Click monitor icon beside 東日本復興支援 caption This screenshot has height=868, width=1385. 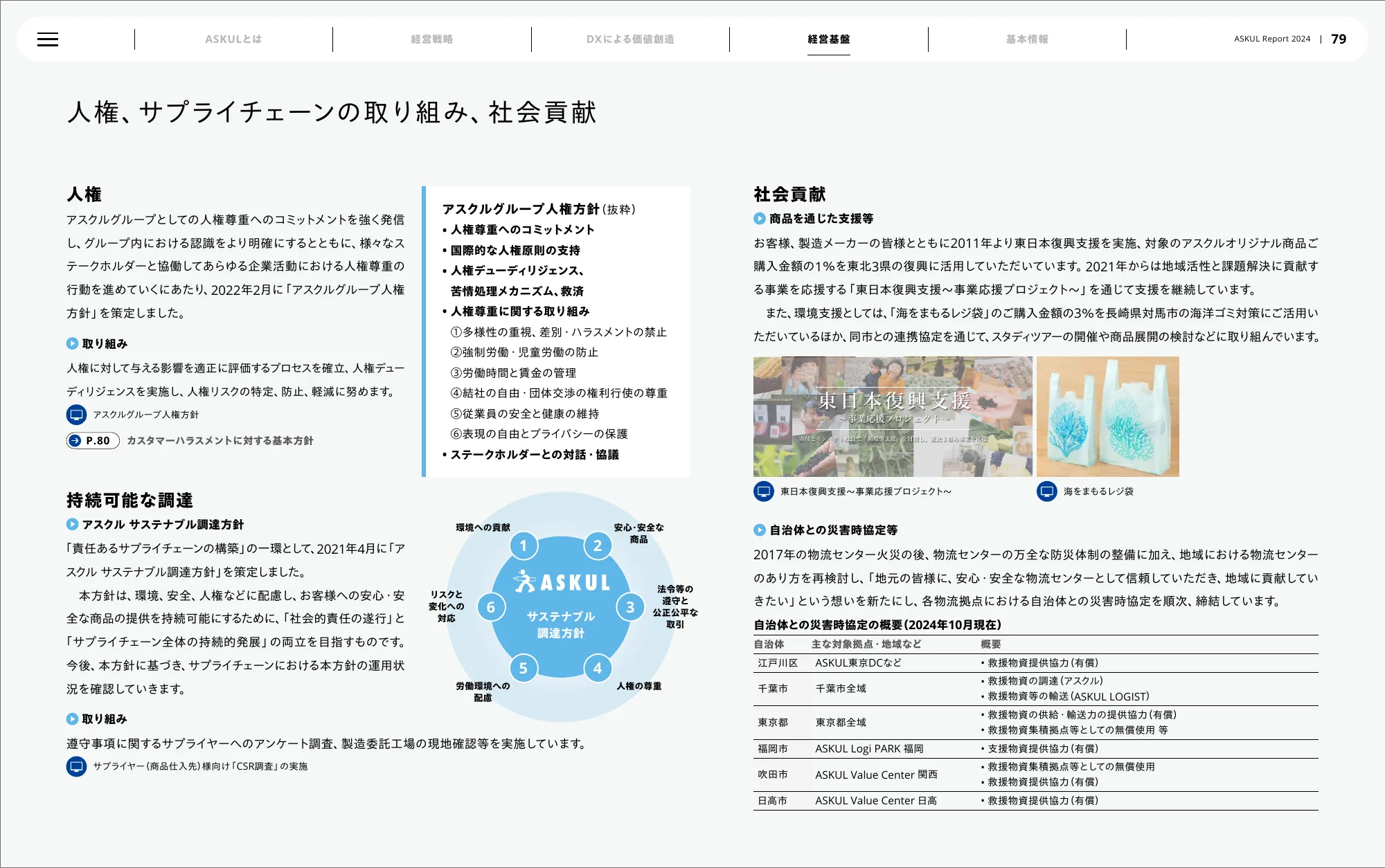pyautogui.click(x=763, y=491)
